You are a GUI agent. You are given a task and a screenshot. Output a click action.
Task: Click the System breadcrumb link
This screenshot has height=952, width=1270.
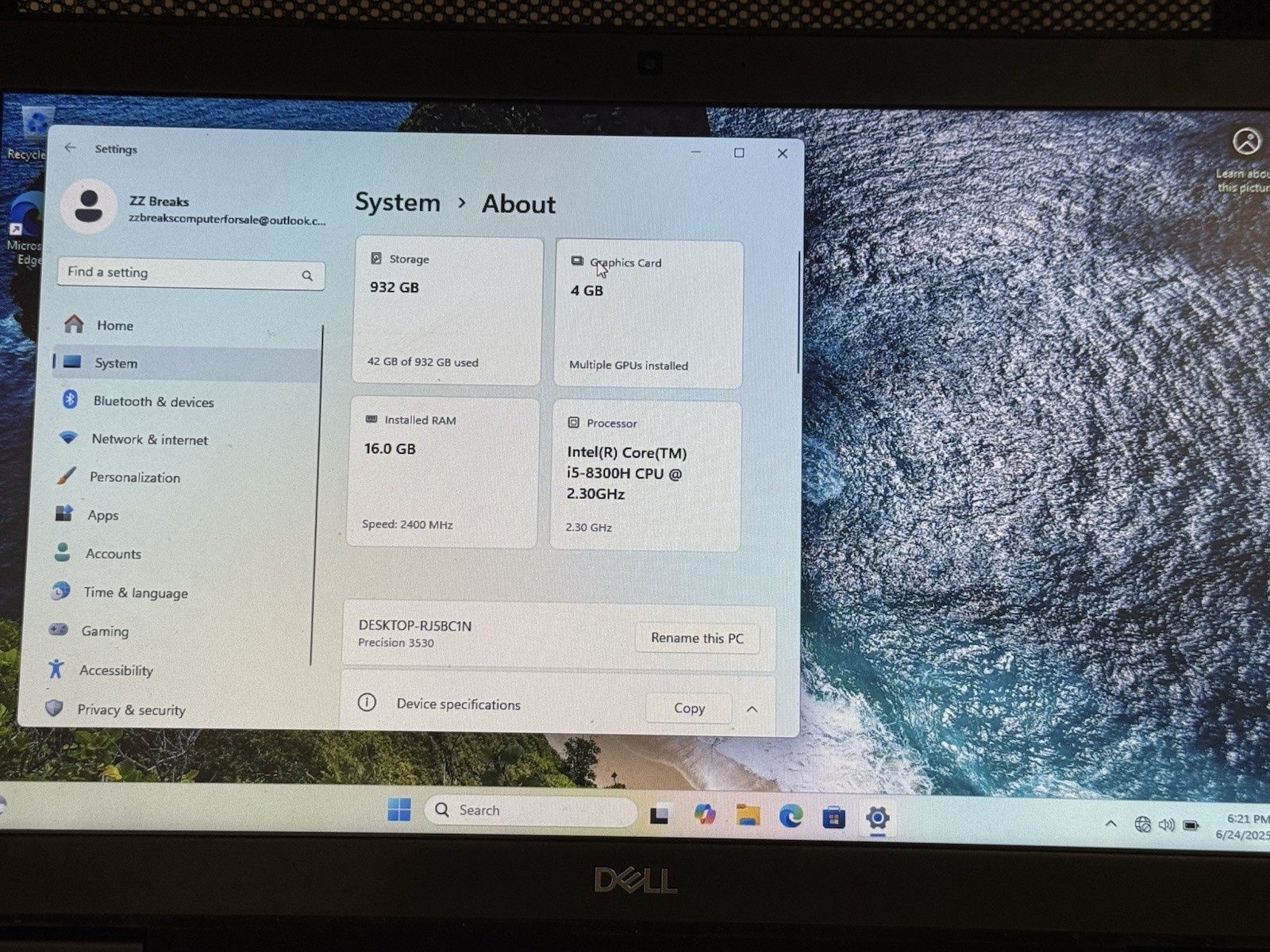coord(398,202)
